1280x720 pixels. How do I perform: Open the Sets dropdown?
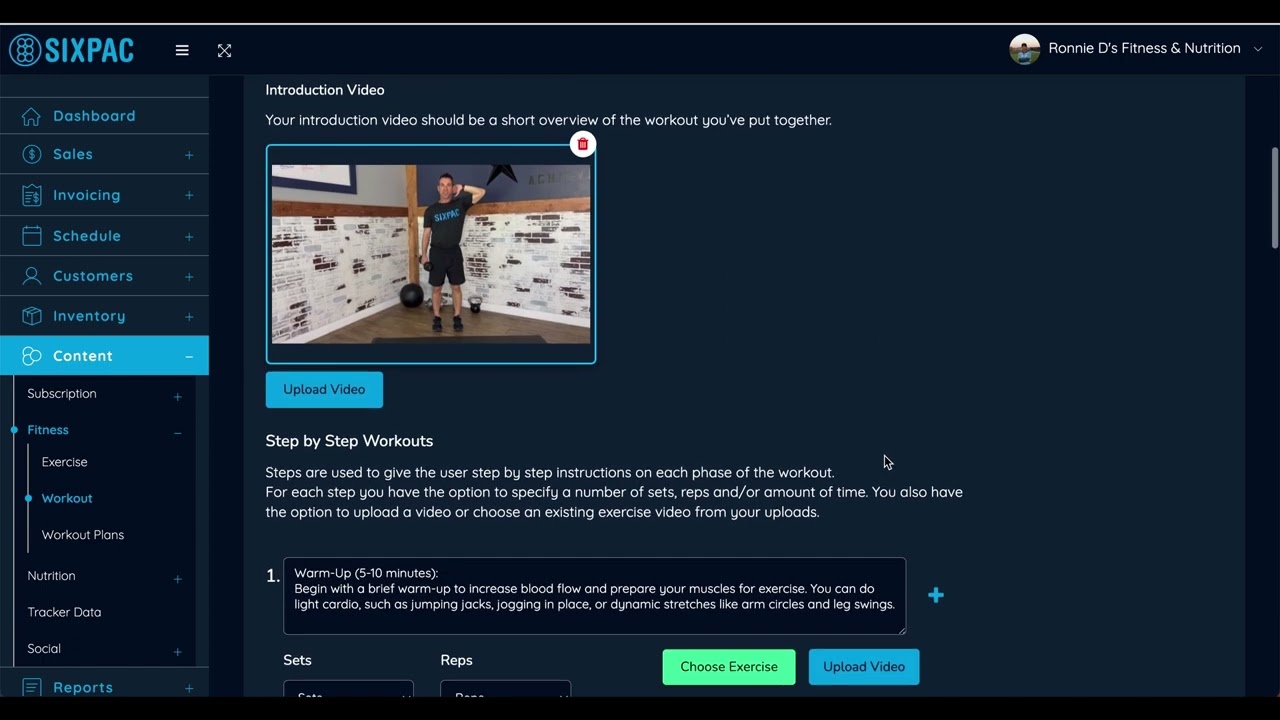[349, 690]
